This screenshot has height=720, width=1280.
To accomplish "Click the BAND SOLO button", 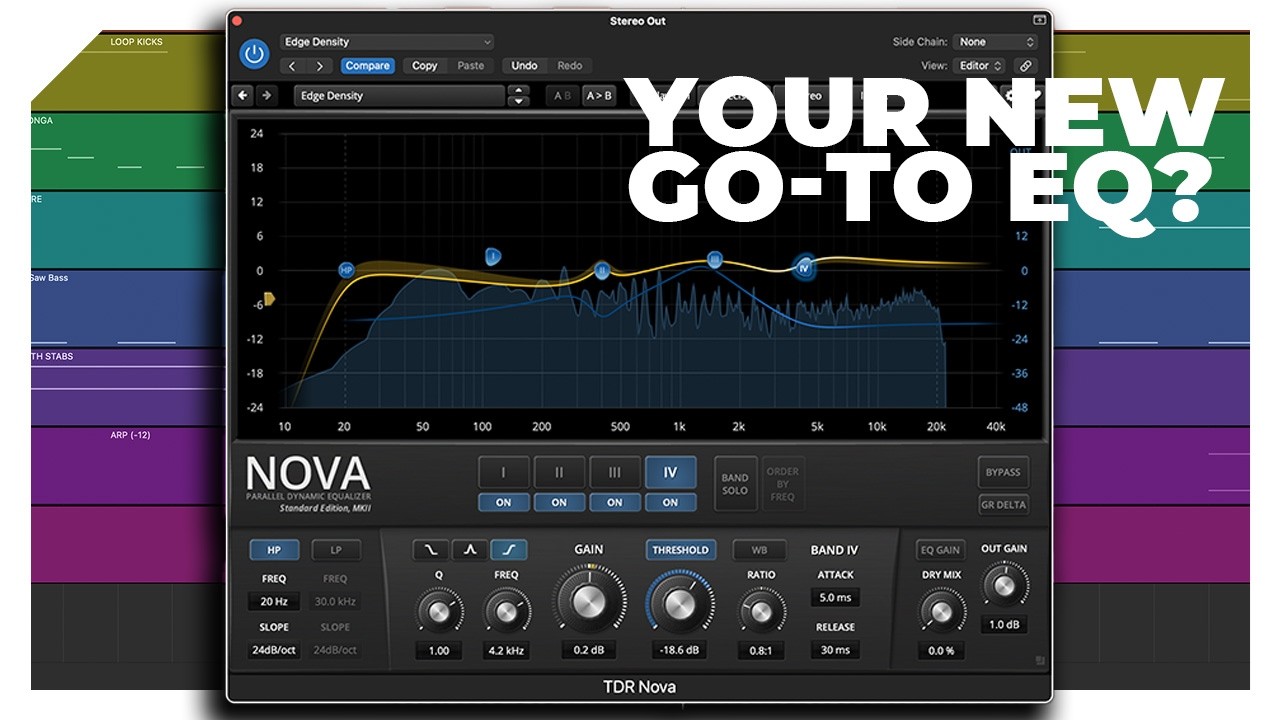I will pyautogui.click(x=735, y=484).
